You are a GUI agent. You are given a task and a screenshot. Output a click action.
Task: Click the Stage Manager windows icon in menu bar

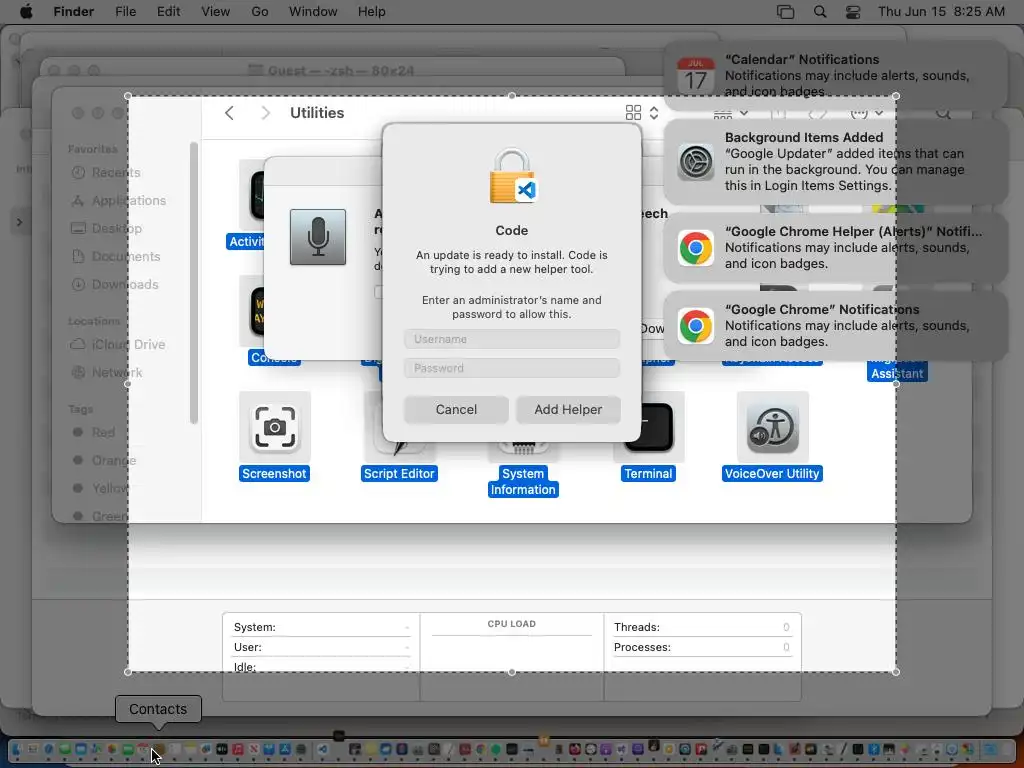click(786, 12)
